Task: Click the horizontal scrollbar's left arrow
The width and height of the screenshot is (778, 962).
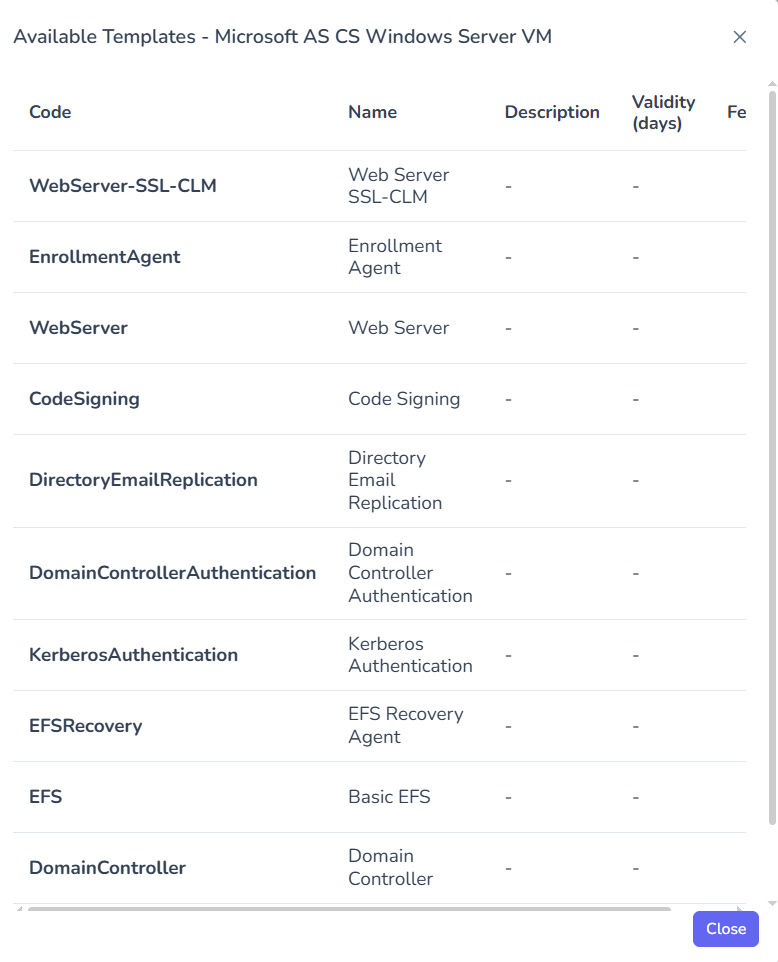Action: [19, 909]
